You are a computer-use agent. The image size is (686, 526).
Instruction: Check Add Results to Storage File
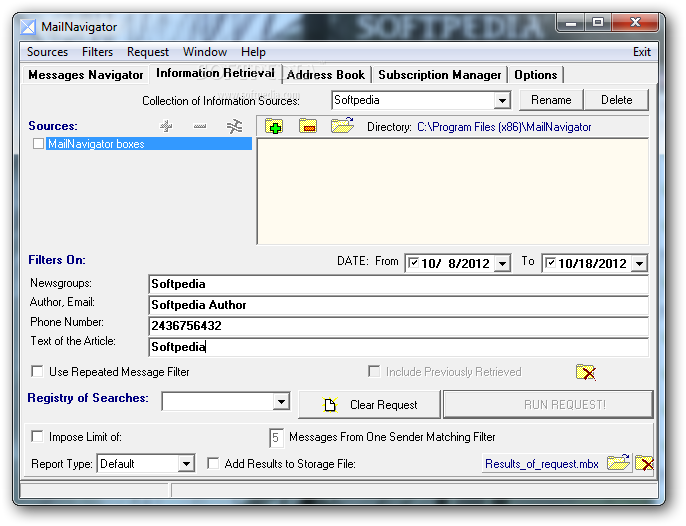point(213,463)
